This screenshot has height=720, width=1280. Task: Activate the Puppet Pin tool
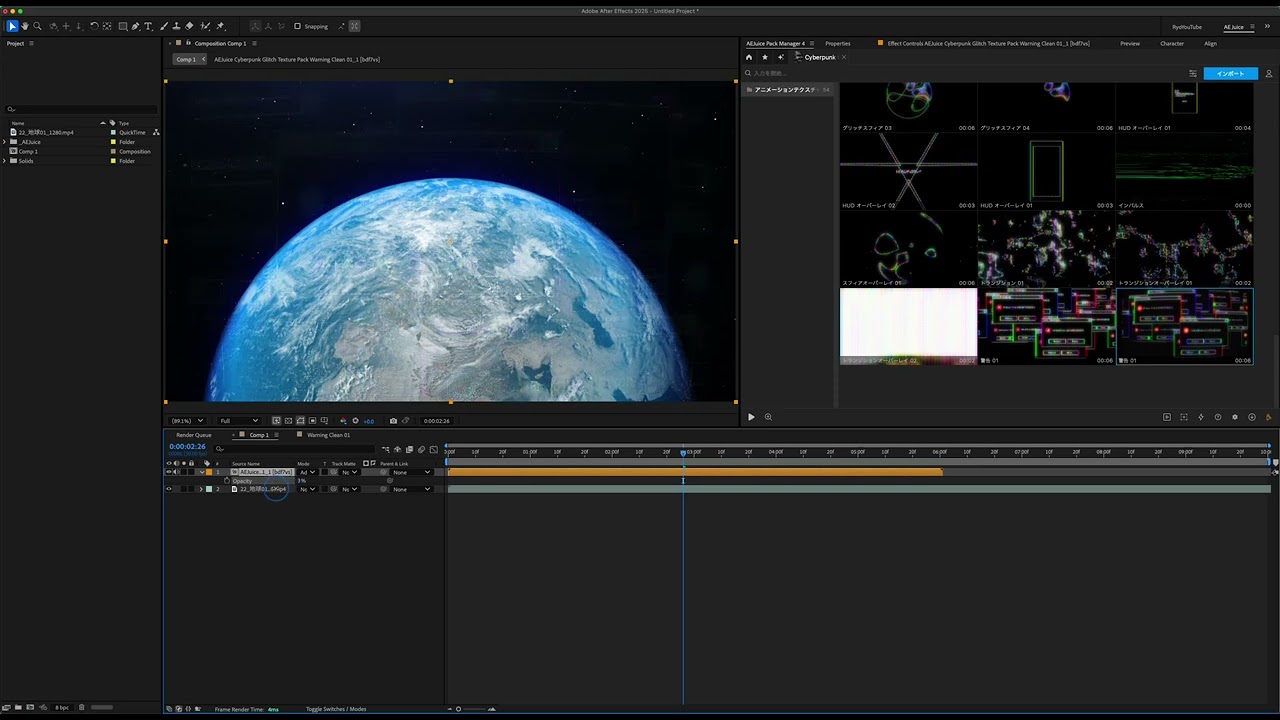tap(221, 26)
